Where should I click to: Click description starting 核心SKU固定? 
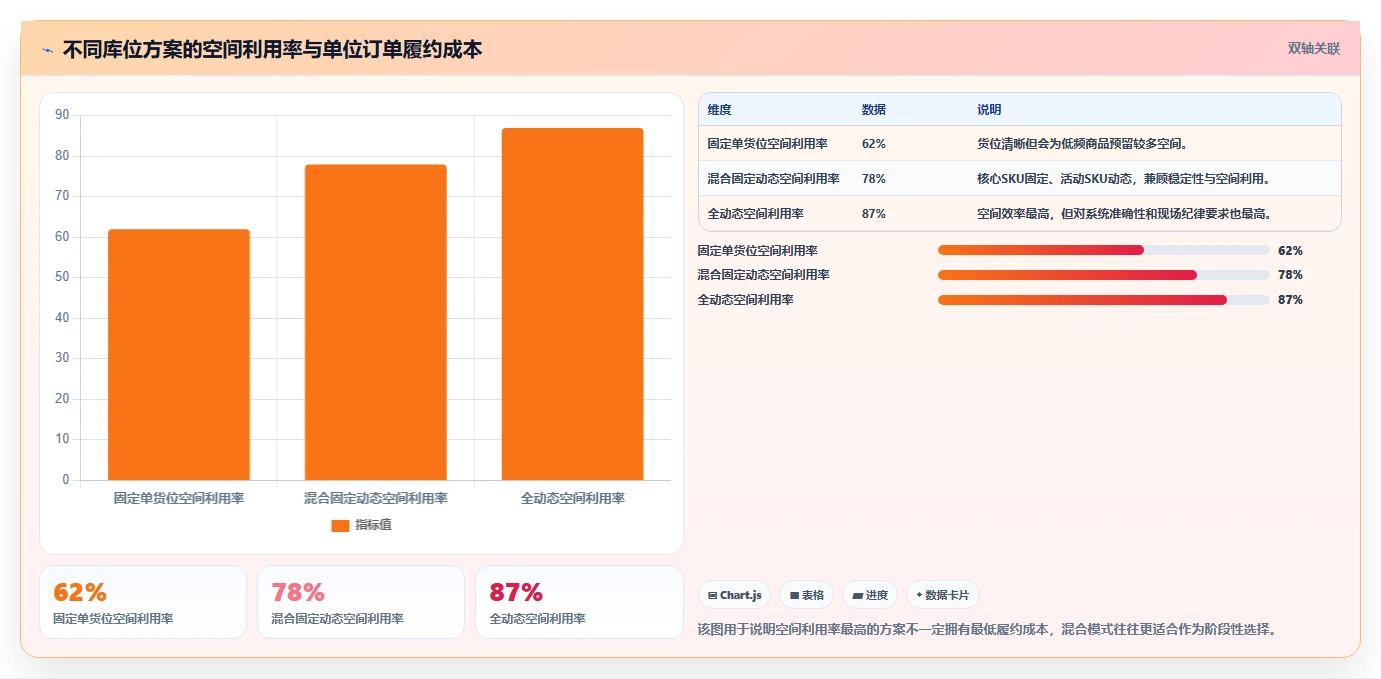coord(1124,179)
